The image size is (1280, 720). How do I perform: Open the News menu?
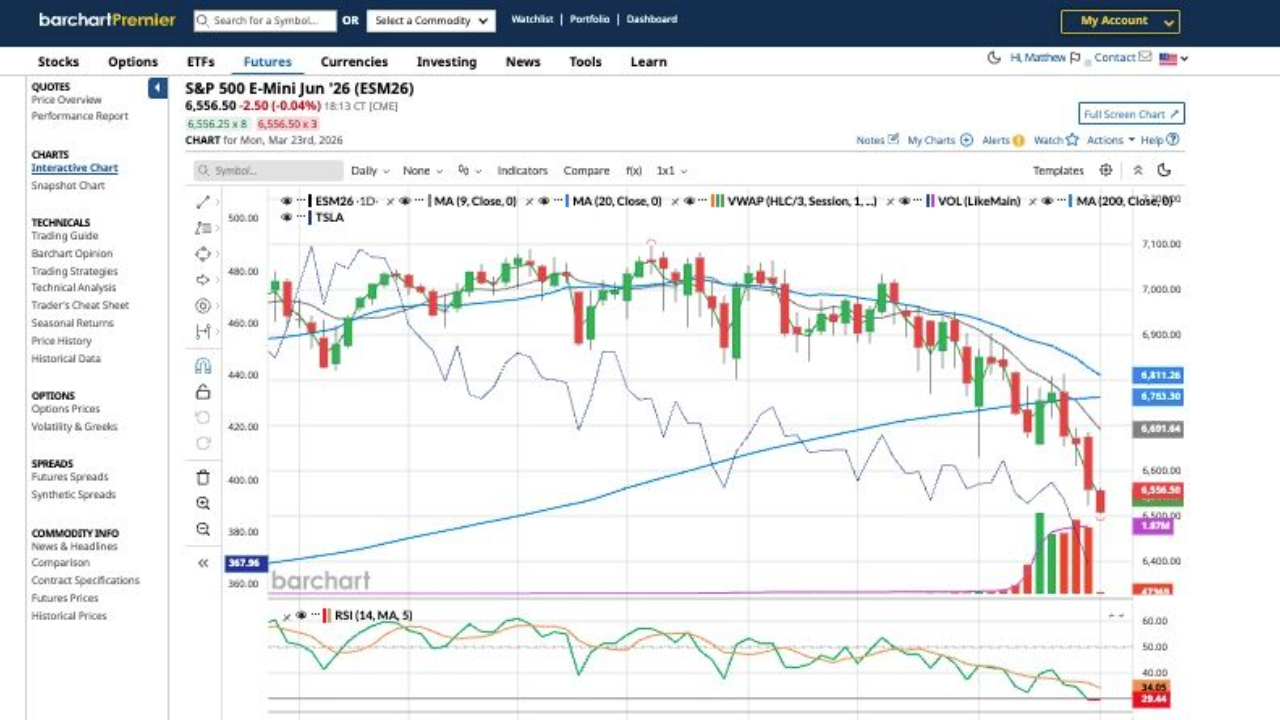pyautogui.click(x=523, y=61)
